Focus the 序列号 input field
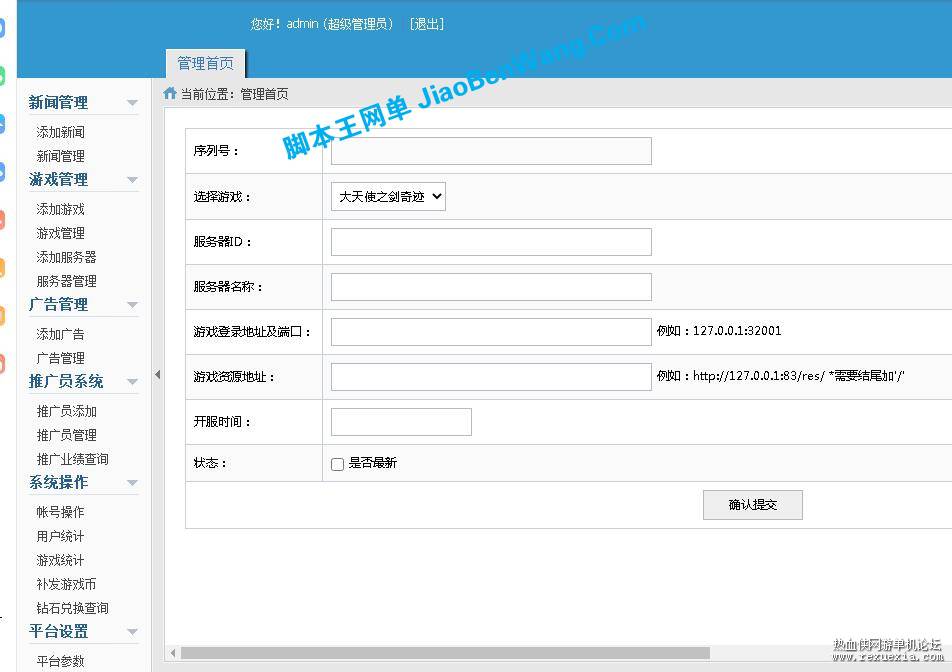952x672 pixels. [x=491, y=151]
